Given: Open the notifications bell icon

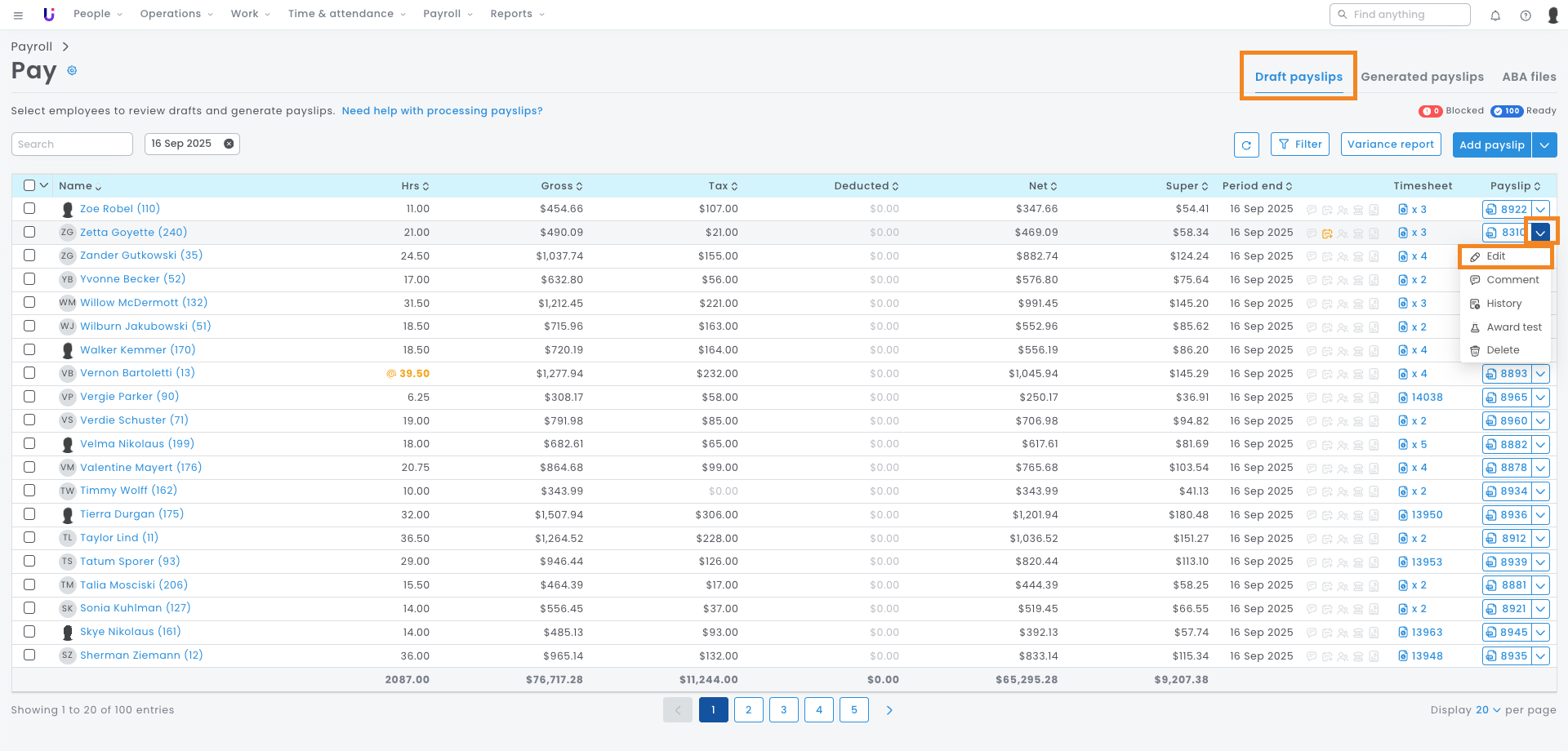Looking at the screenshot, I should click(x=1495, y=15).
